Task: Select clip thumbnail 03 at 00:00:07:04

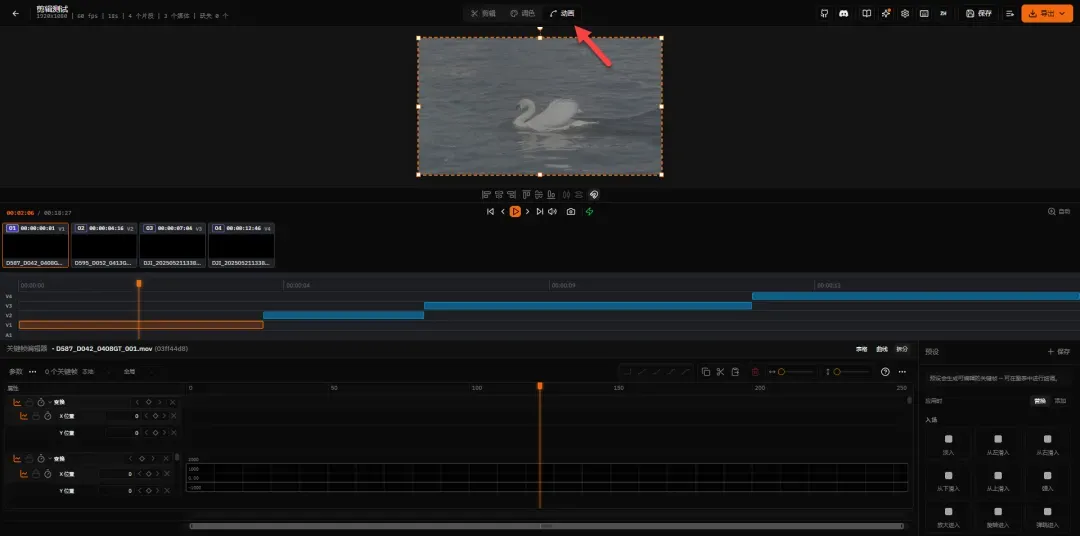Action: [x=173, y=245]
